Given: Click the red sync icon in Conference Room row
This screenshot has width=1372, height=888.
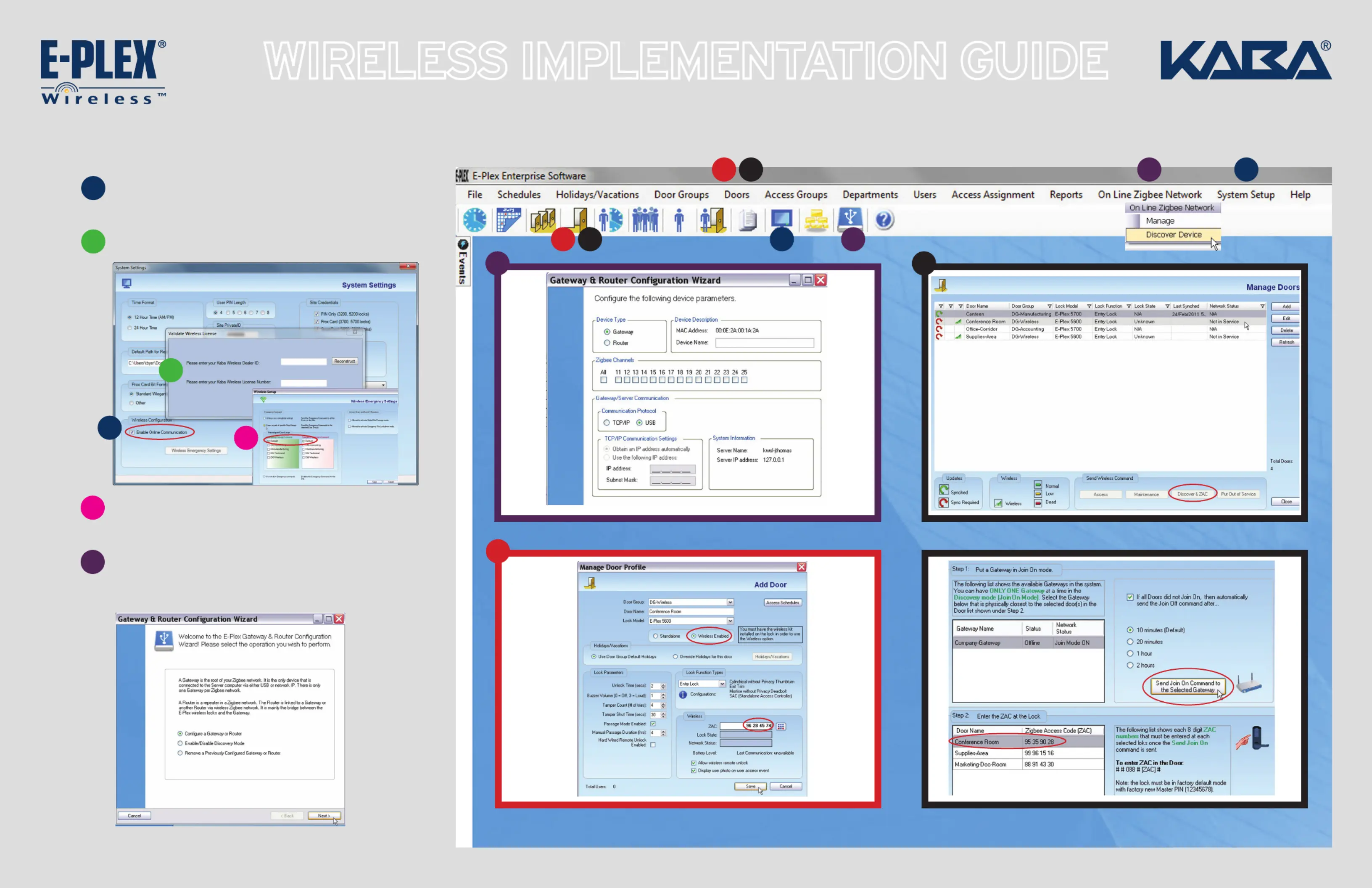Looking at the screenshot, I should [939, 322].
